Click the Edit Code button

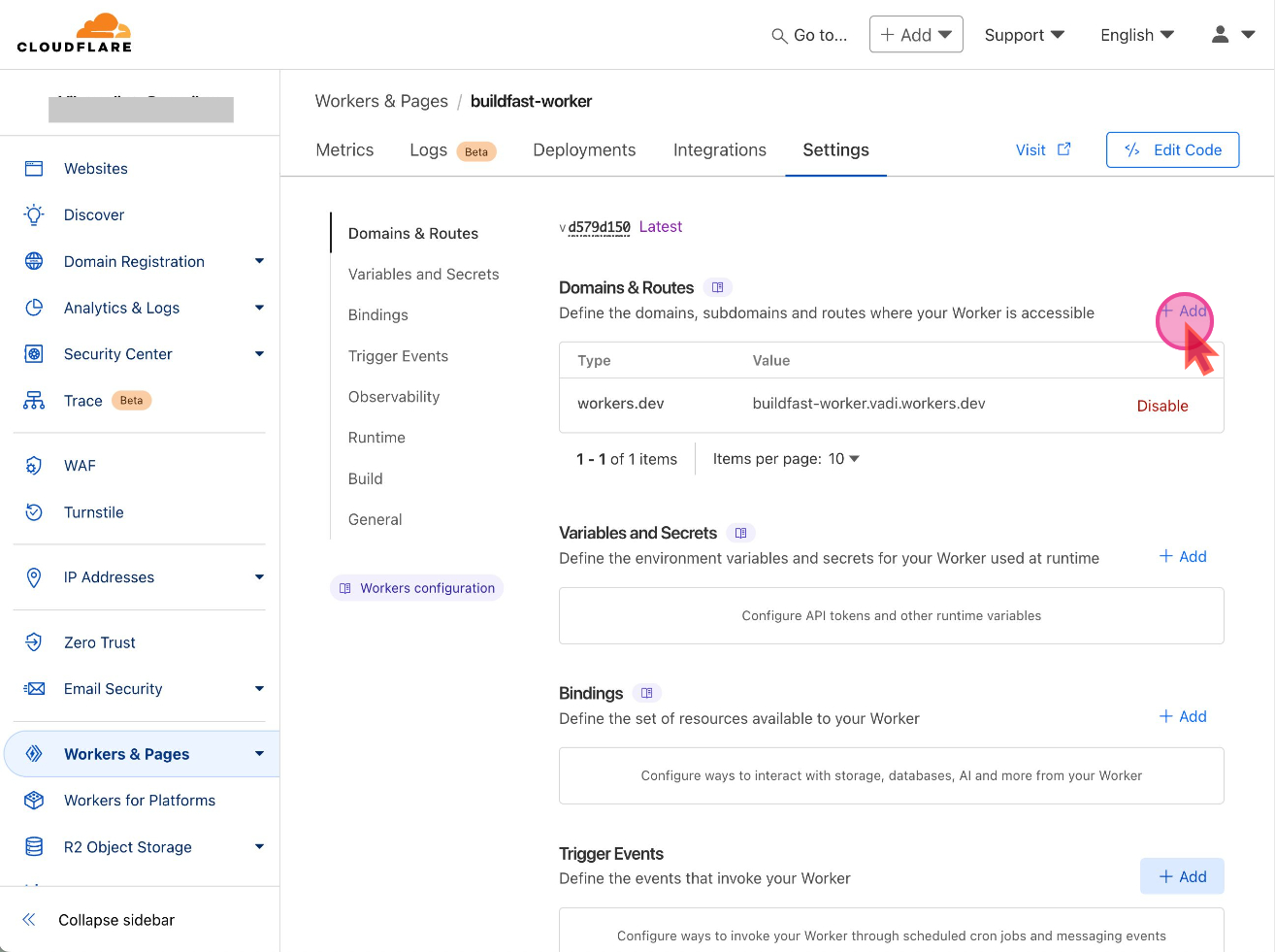coord(1172,149)
